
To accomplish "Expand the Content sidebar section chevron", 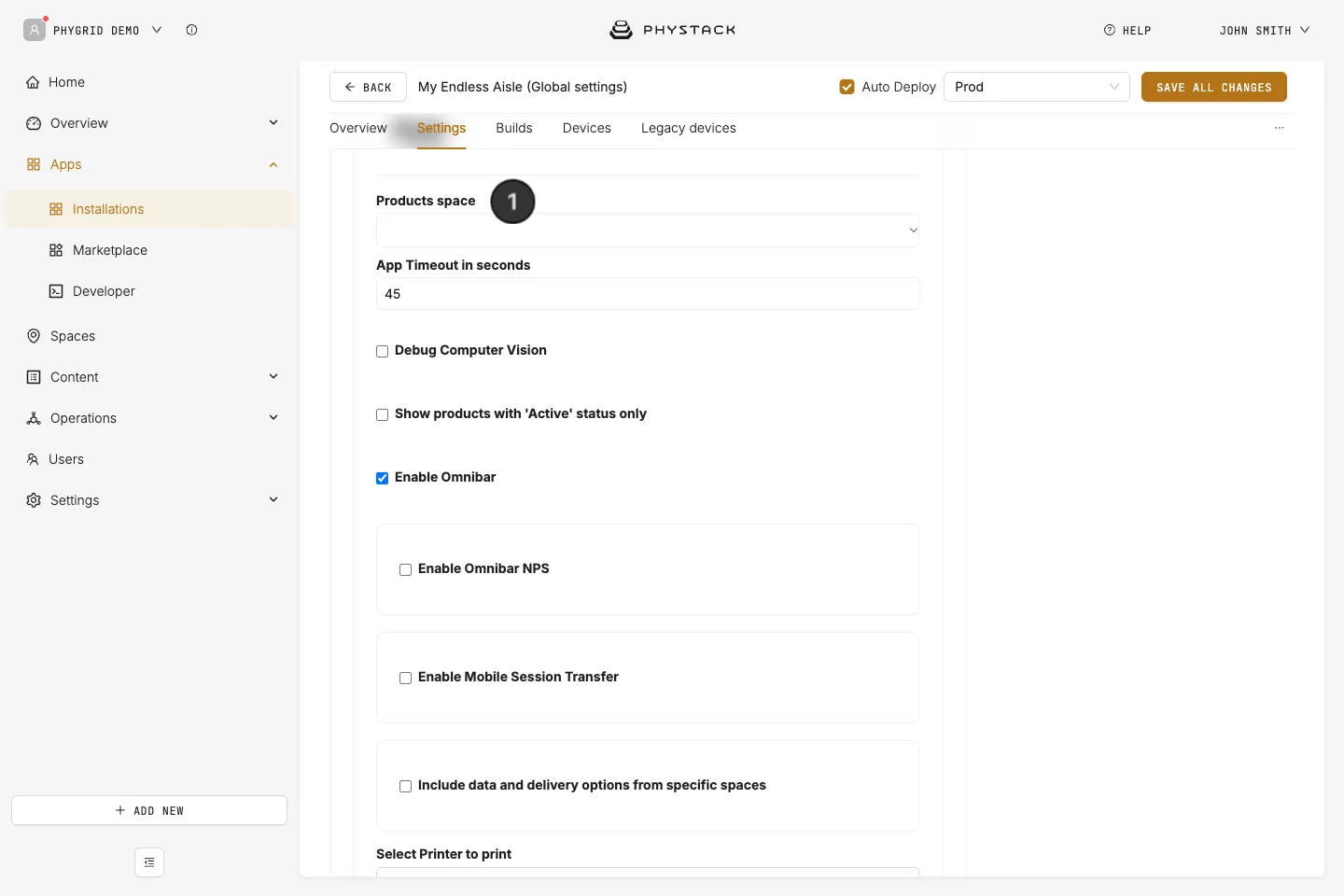I will tap(273, 377).
